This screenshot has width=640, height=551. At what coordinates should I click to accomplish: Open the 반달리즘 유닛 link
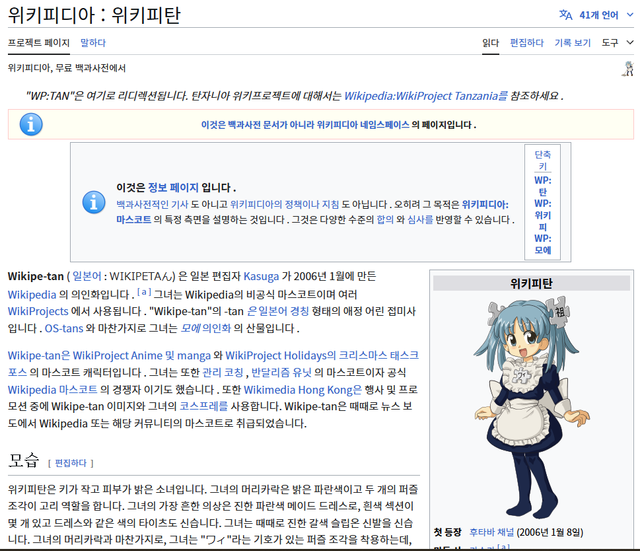pyautogui.click(x=281, y=372)
